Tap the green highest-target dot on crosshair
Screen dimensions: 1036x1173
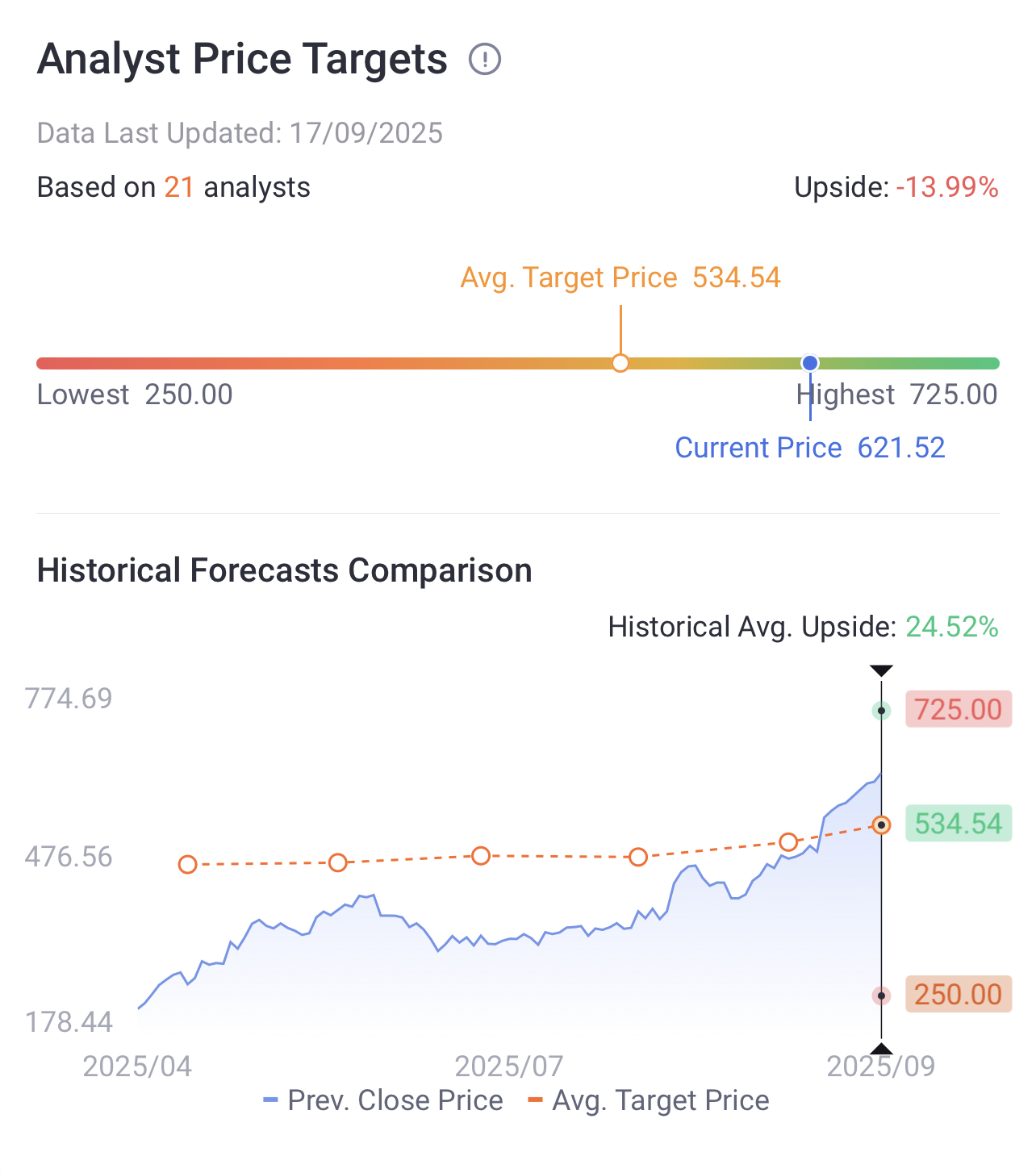tap(882, 711)
